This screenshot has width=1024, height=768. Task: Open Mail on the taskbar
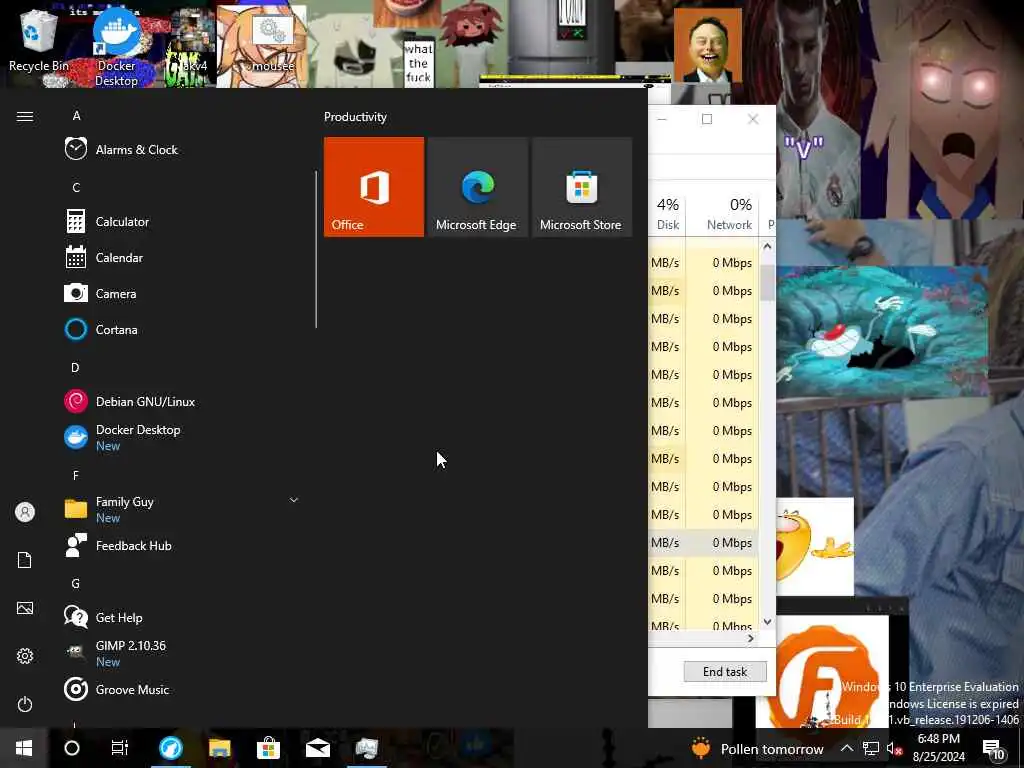click(317, 748)
